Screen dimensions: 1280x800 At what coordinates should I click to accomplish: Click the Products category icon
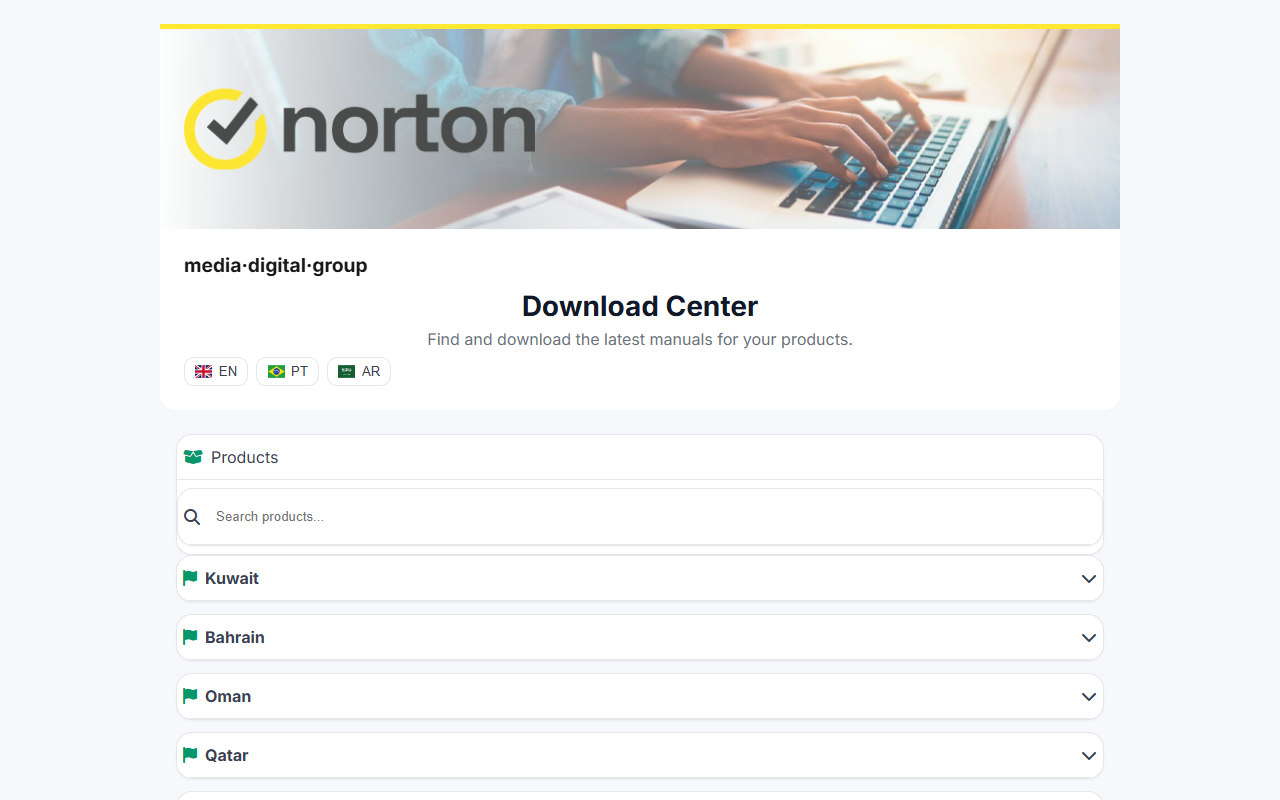point(192,456)
